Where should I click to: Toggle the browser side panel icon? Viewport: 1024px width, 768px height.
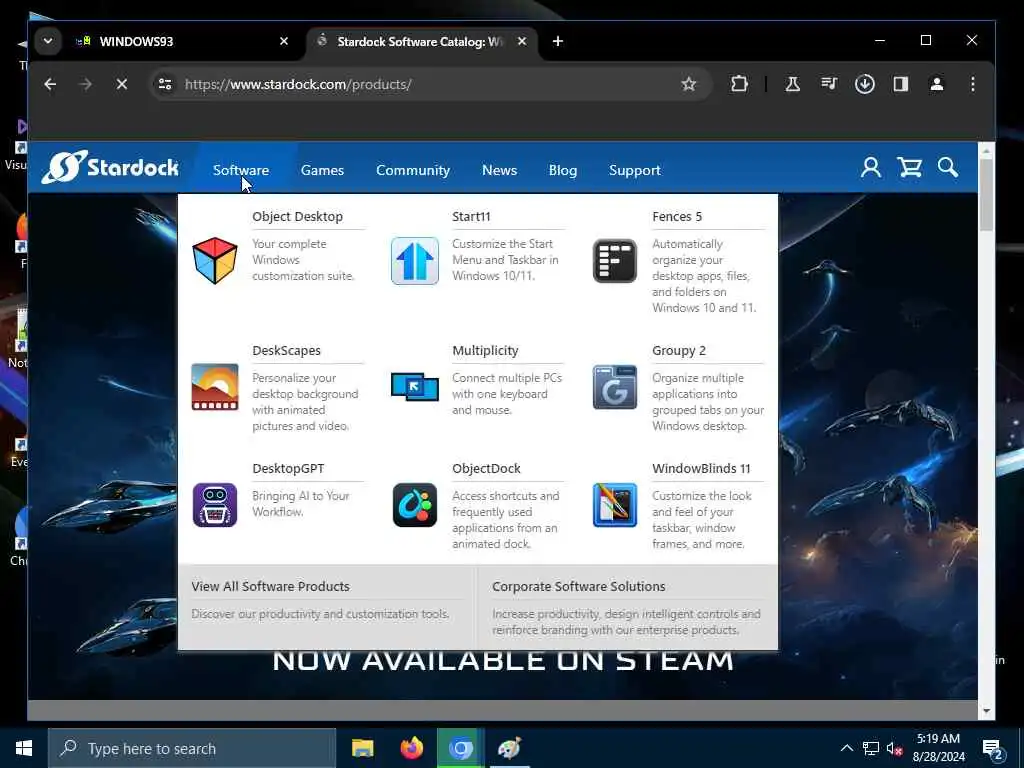coord(901,84)
